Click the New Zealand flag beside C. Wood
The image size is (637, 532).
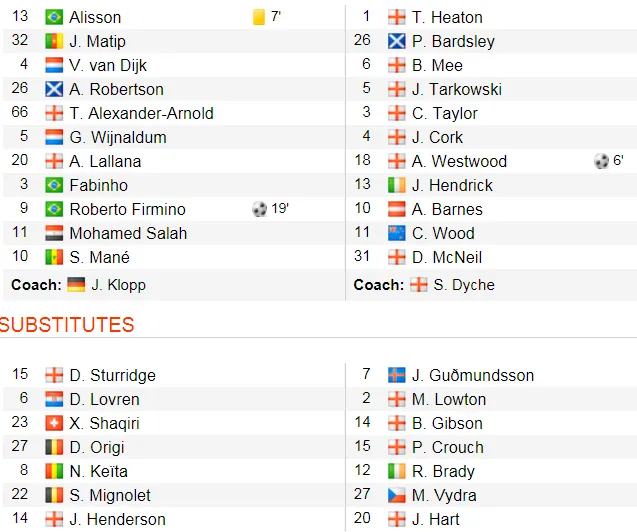(397, 233)
